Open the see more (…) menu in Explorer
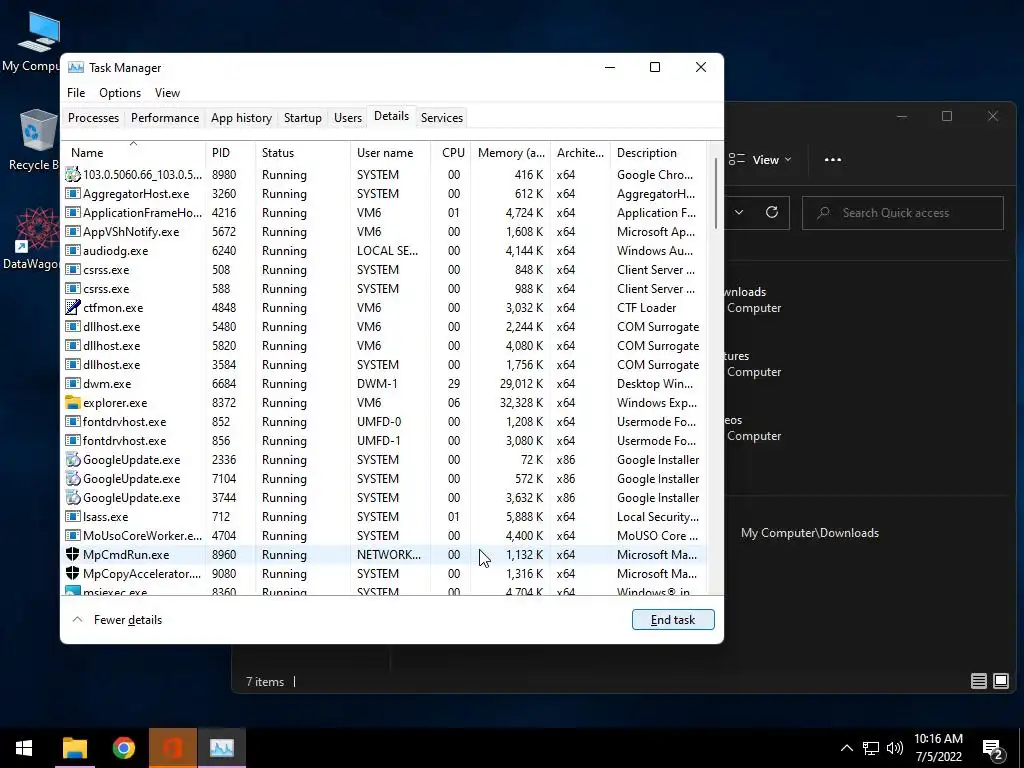Image resolution: width=1024 pixels, height=768 pixels. (833, 159)
